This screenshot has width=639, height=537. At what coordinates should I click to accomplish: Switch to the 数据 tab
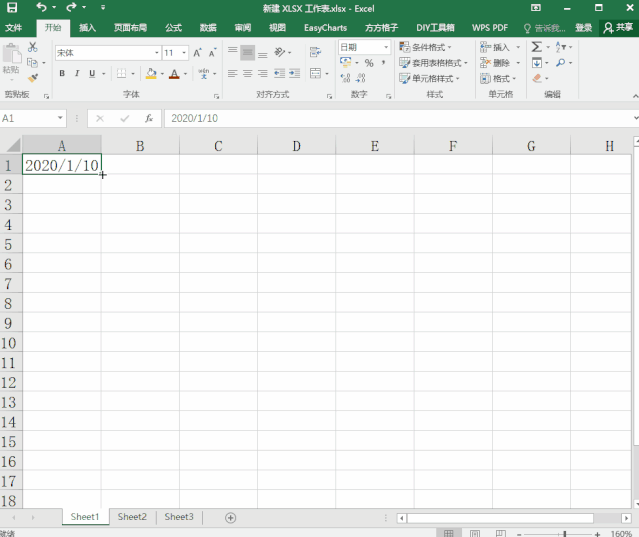click(x=208, y=28)
